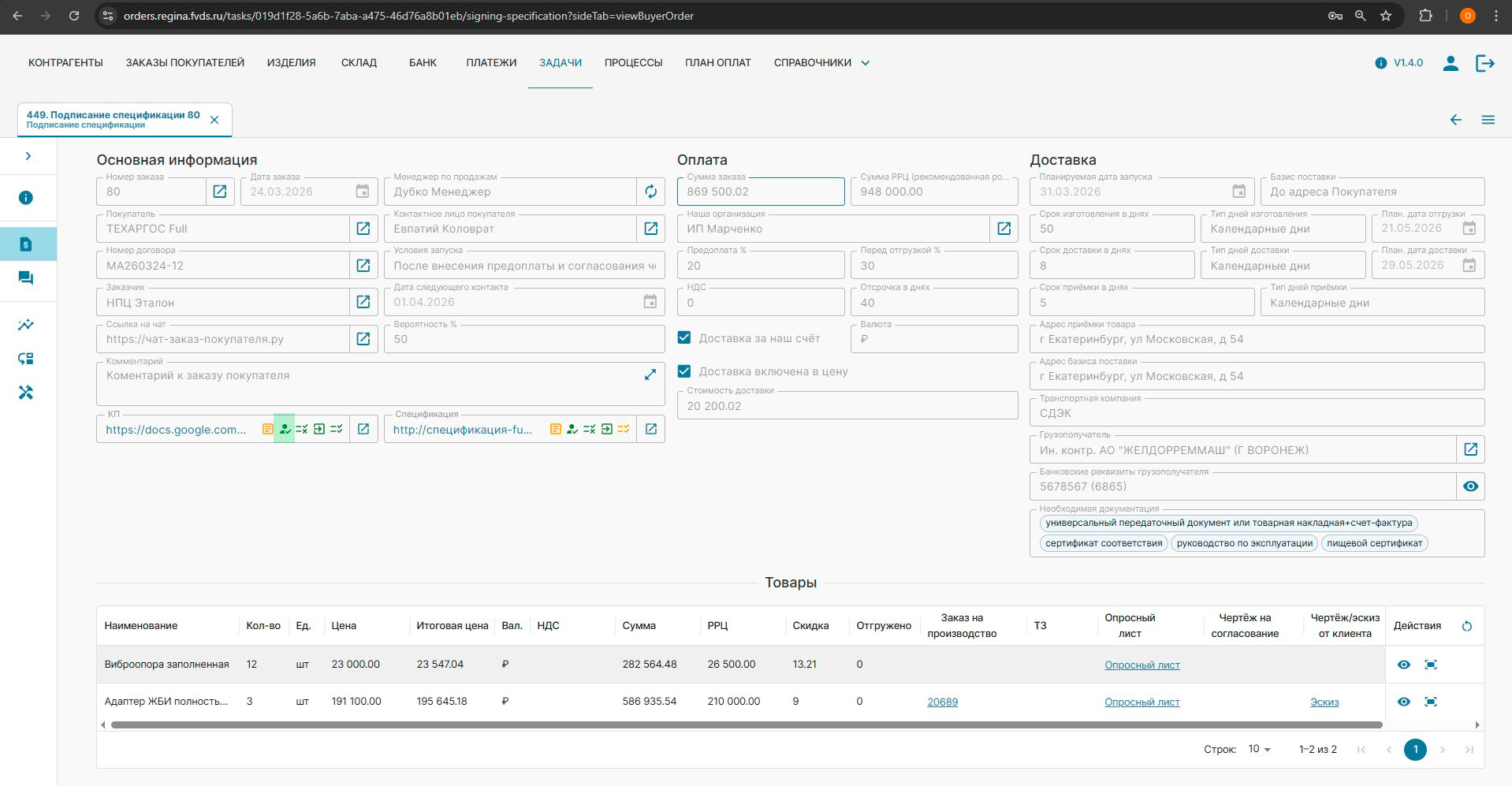Go to the Контрагенты menu

pyautogui.click(x=65, y=62)
